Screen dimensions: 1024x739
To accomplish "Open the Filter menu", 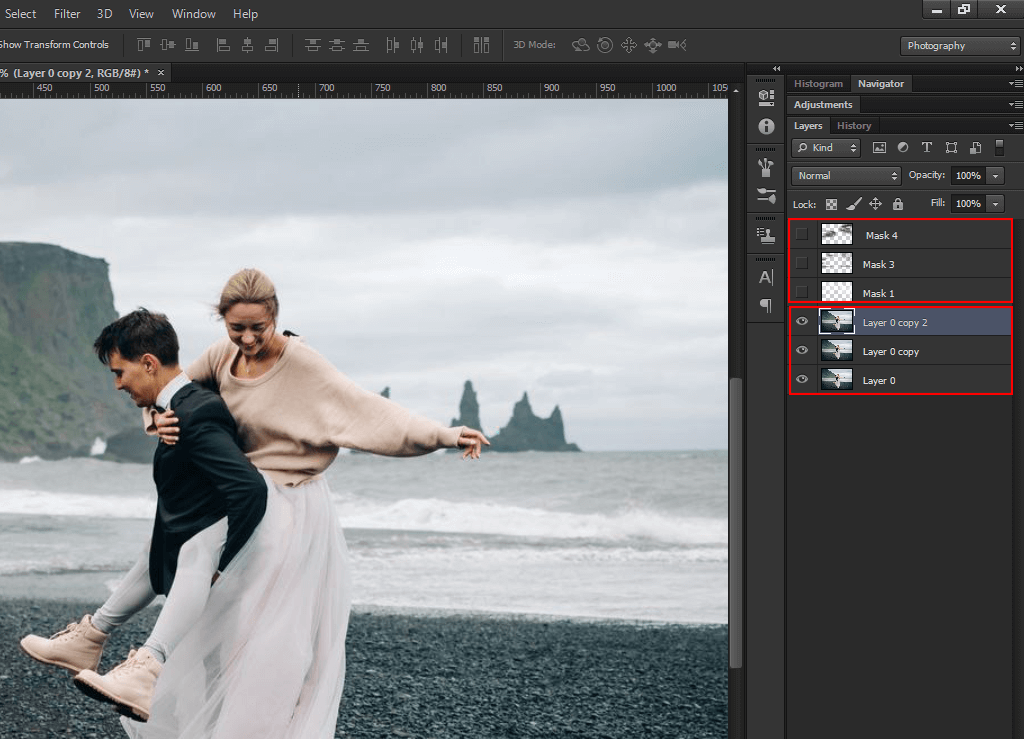I will click(67, 14).
